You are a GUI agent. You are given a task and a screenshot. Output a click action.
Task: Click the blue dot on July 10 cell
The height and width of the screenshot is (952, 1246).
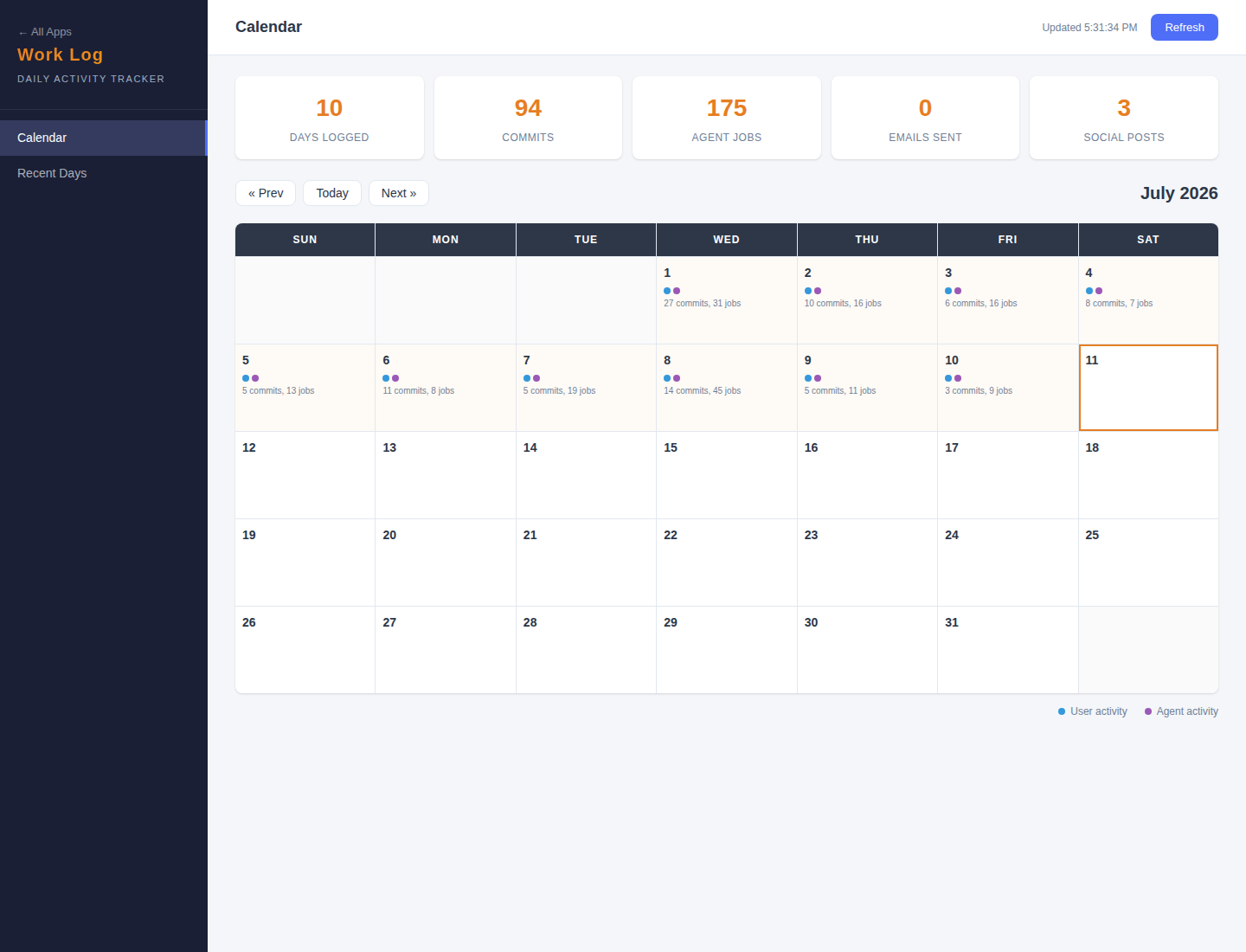pyautogui.click(x=948, y=378)
